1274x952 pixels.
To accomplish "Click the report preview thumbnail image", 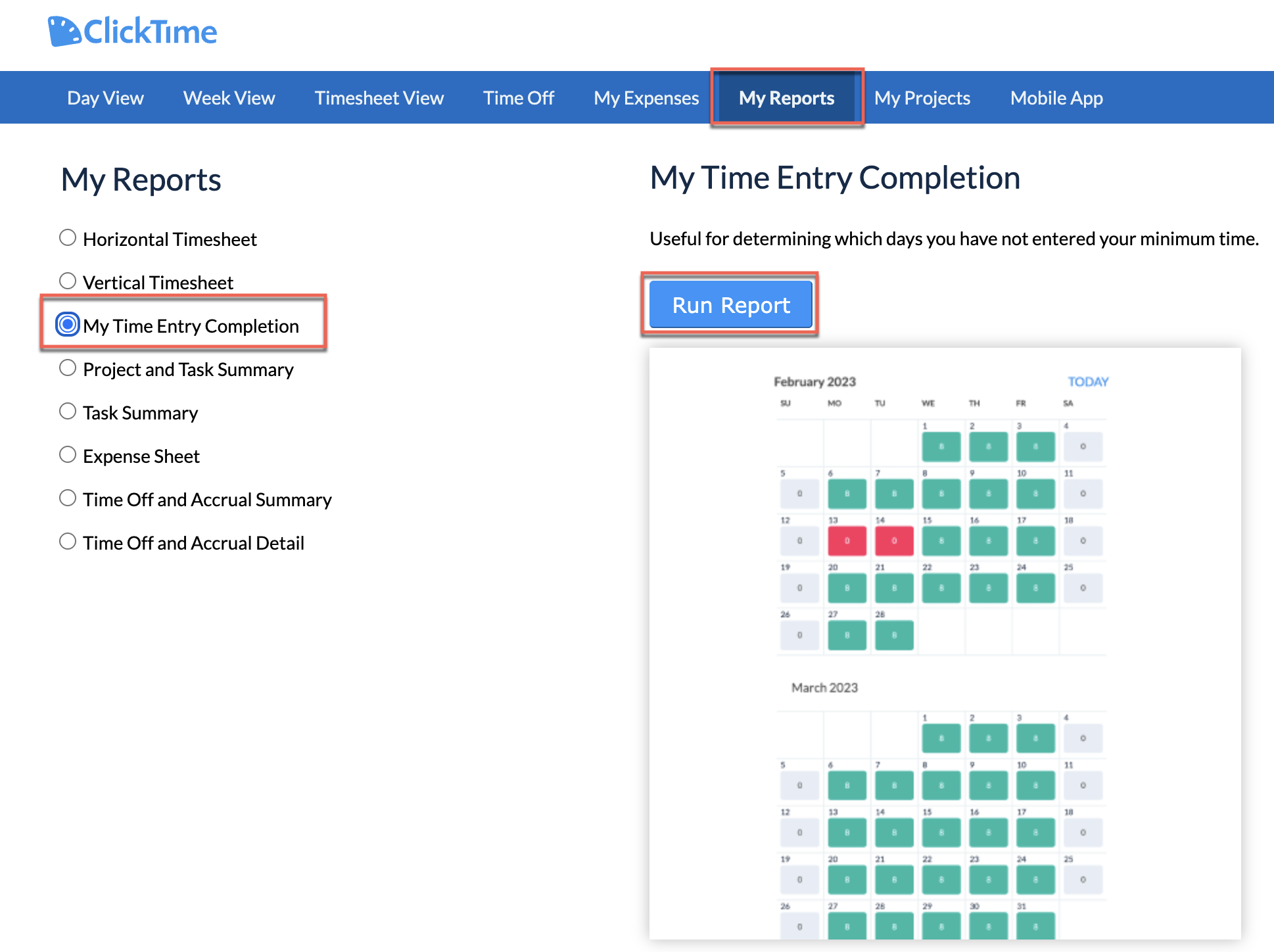I will point(945,643).
